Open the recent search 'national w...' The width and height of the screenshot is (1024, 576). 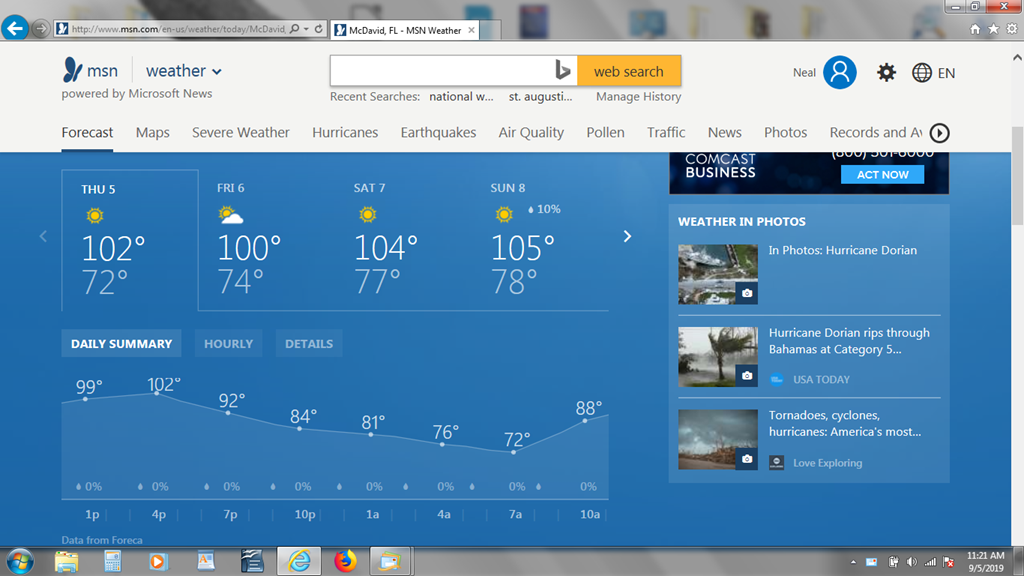click(461, 97)
